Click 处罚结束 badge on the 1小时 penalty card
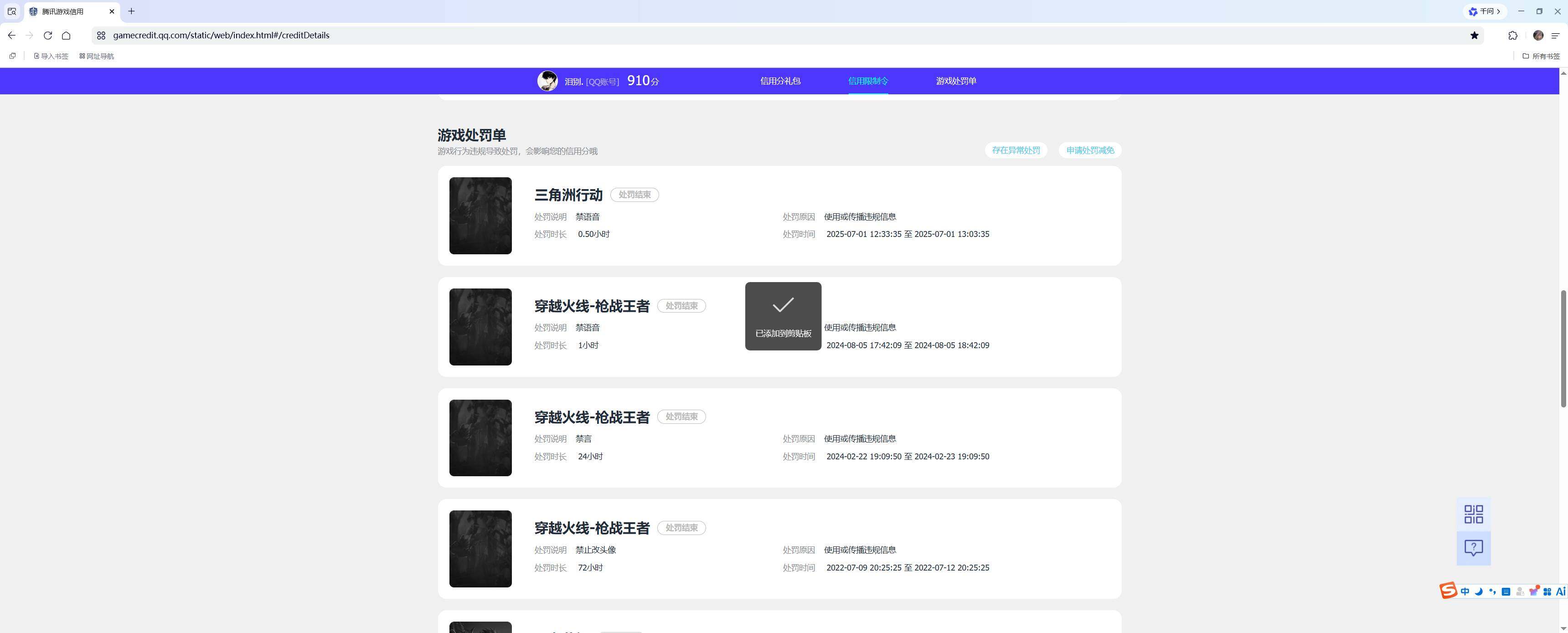Image resolution: width=1568 pixels, height=633 pixels. click(x=681, y=305)
